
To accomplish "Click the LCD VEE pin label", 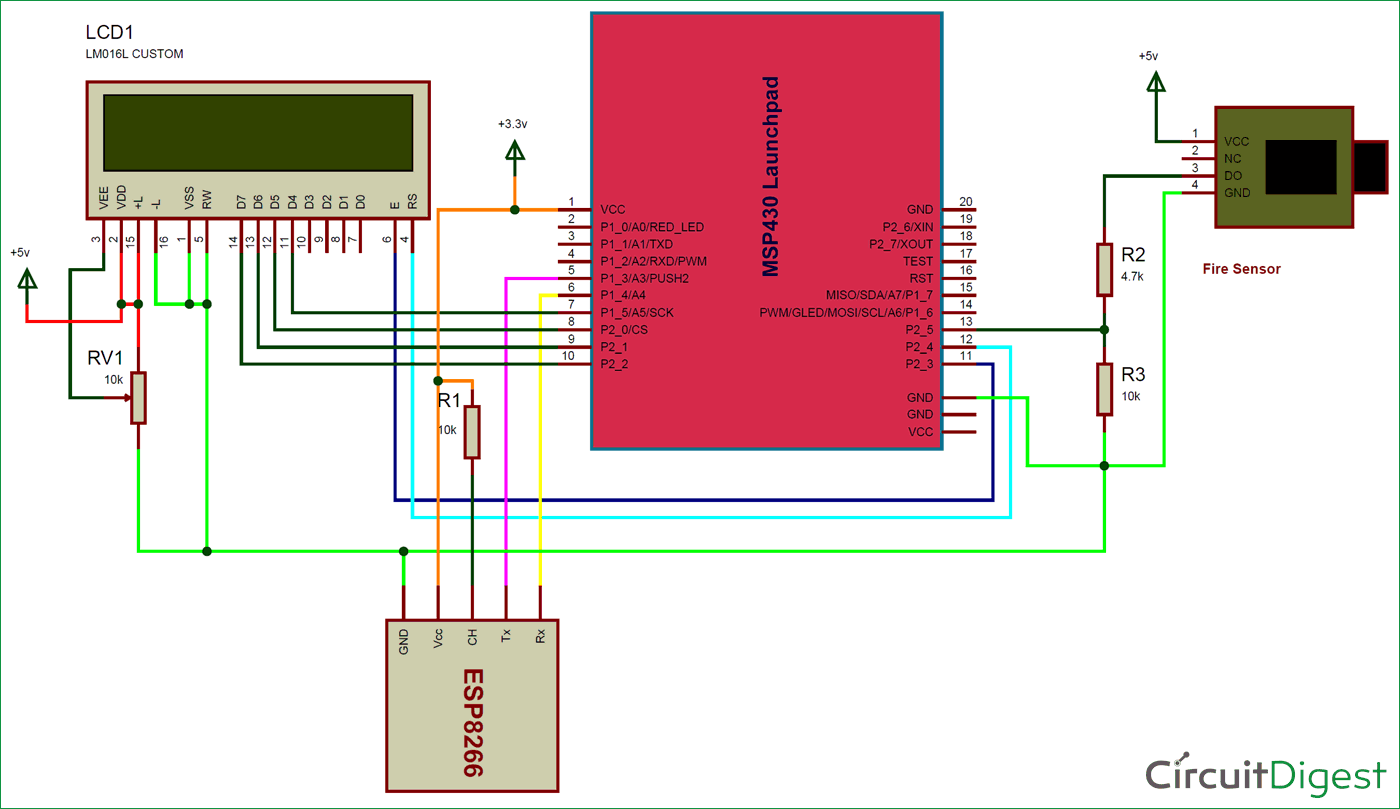I will (104, 198).
